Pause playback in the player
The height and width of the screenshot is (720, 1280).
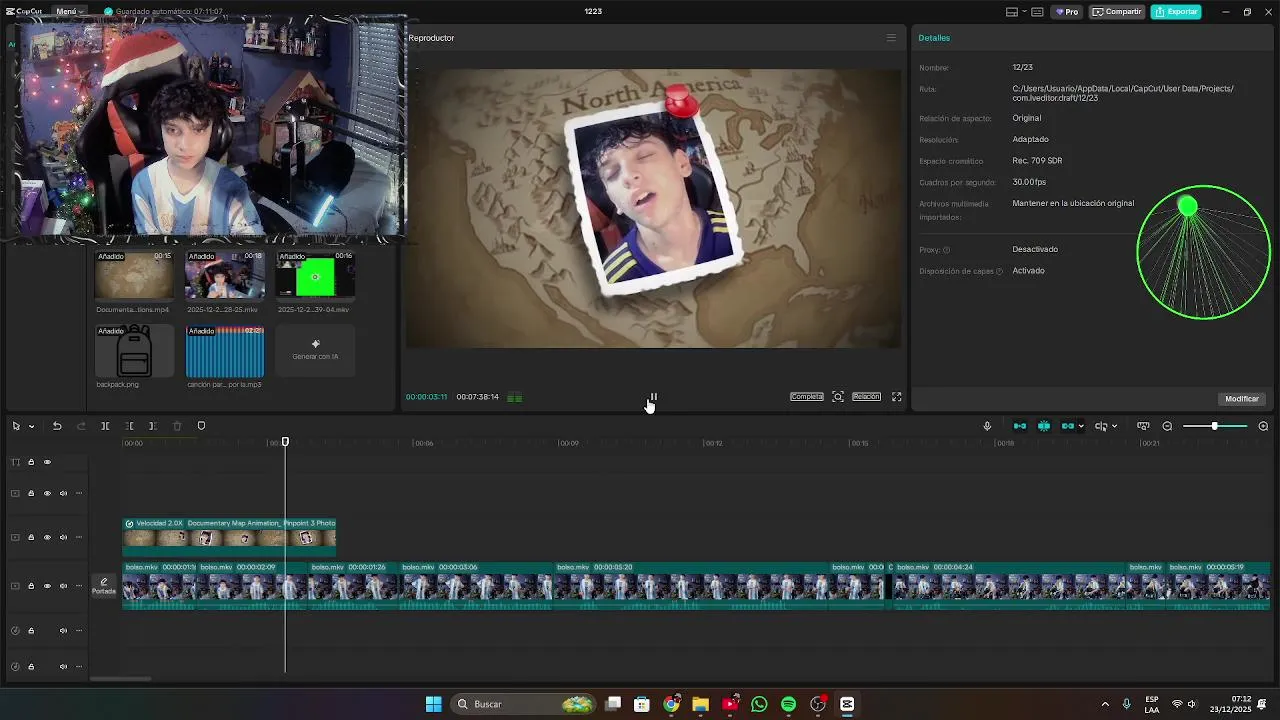point(653,397)
